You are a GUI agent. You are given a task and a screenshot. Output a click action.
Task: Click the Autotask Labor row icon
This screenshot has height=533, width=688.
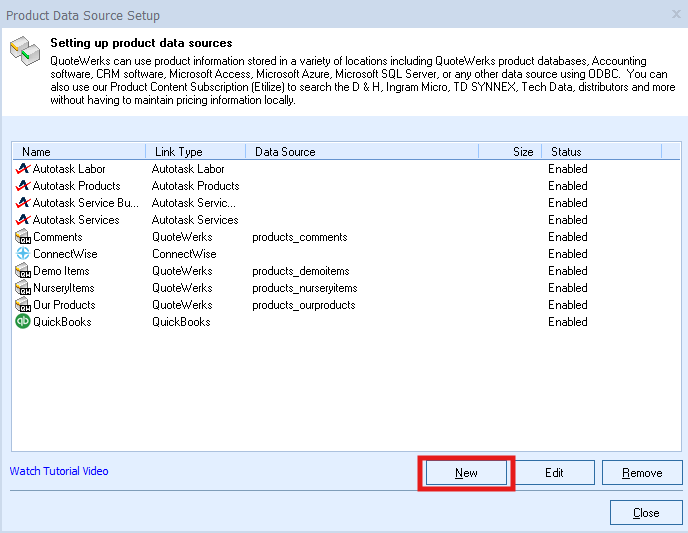point(24,169)
